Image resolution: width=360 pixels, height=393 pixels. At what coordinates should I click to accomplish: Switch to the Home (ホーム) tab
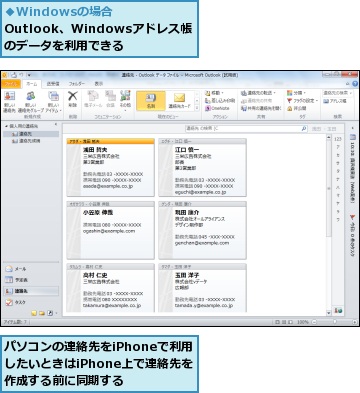pyautogui.click(x=32, y=84)
